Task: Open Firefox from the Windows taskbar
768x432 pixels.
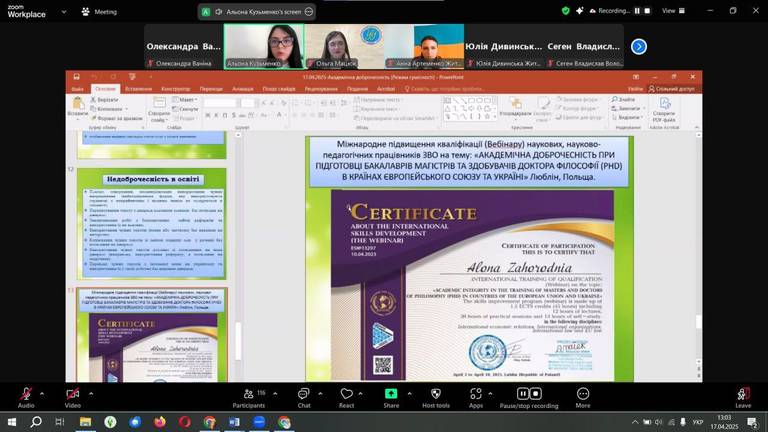Action: [160, 422]
